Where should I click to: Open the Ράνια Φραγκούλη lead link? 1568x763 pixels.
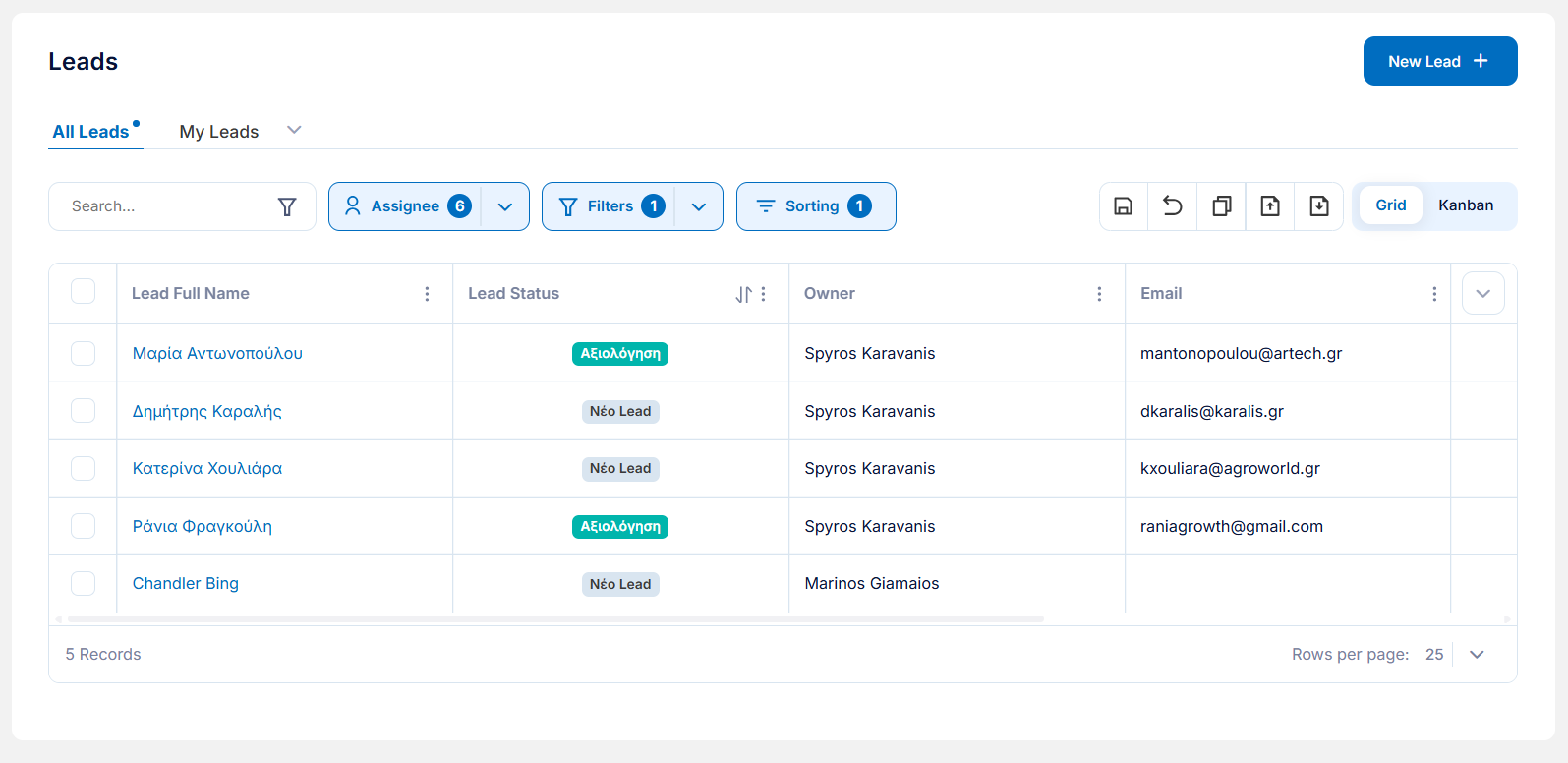tap(203, 526)
